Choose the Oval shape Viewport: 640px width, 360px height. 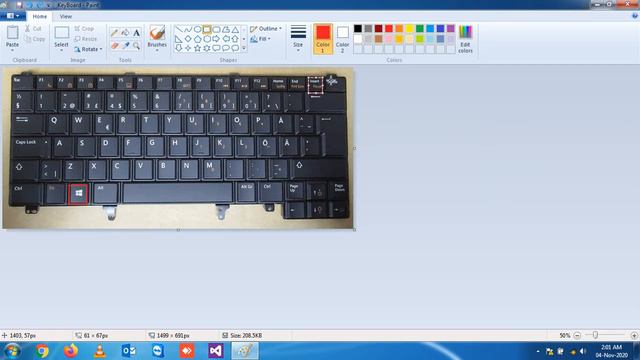point(197,29)
